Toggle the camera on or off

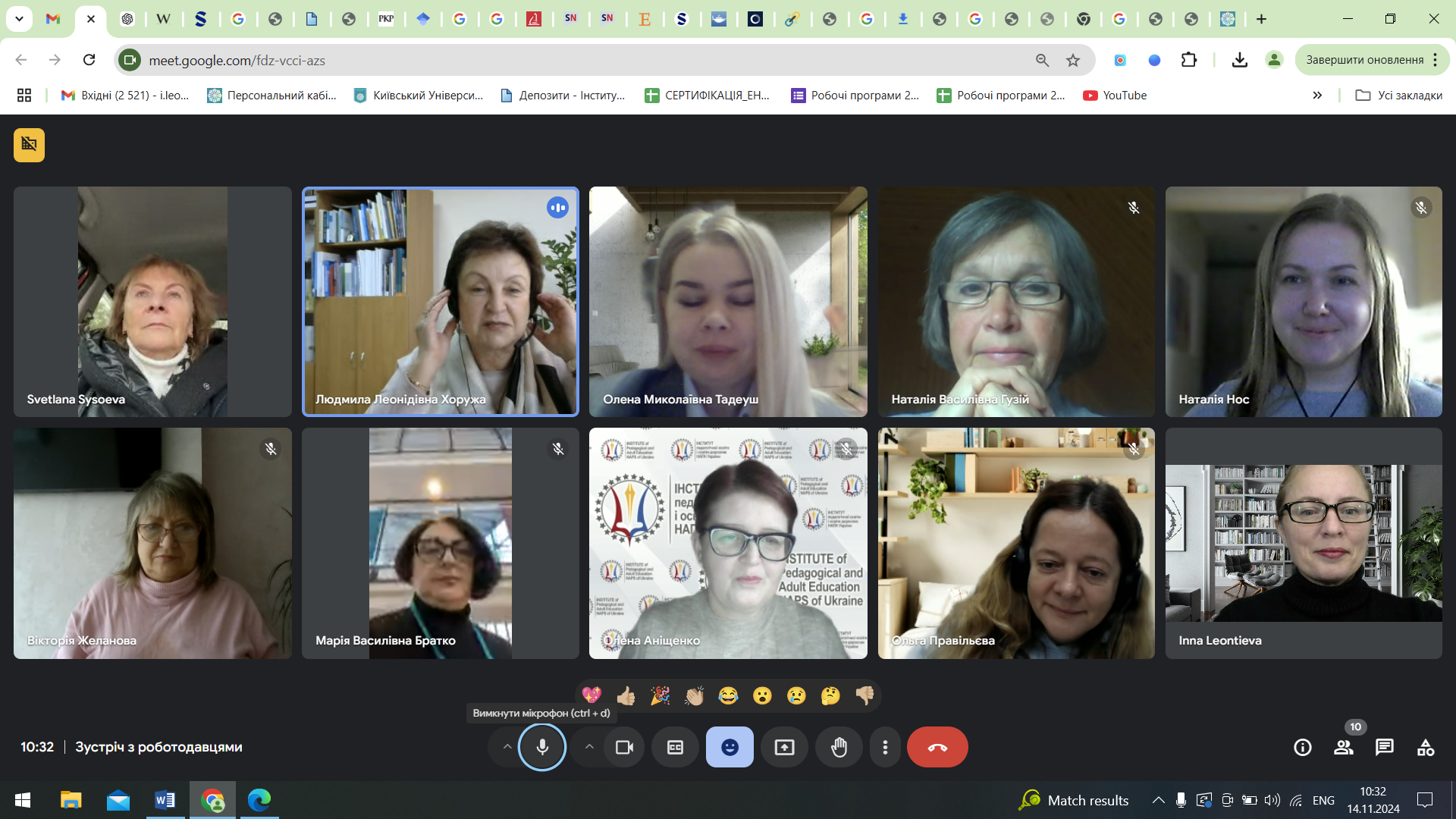[x=624, y=747]
